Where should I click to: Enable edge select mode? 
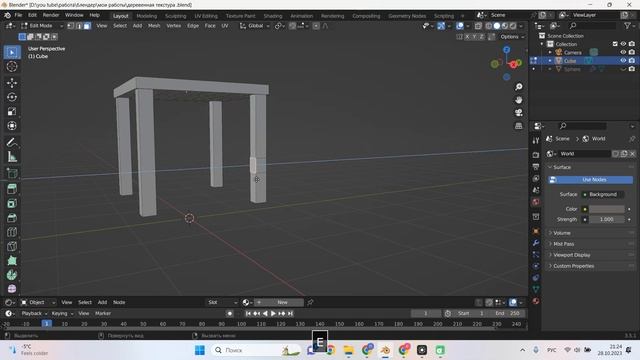point(79,26)
